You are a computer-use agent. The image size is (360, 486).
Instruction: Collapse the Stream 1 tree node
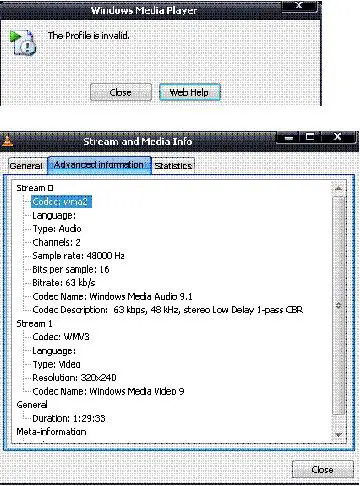click(x=34, y=324)
